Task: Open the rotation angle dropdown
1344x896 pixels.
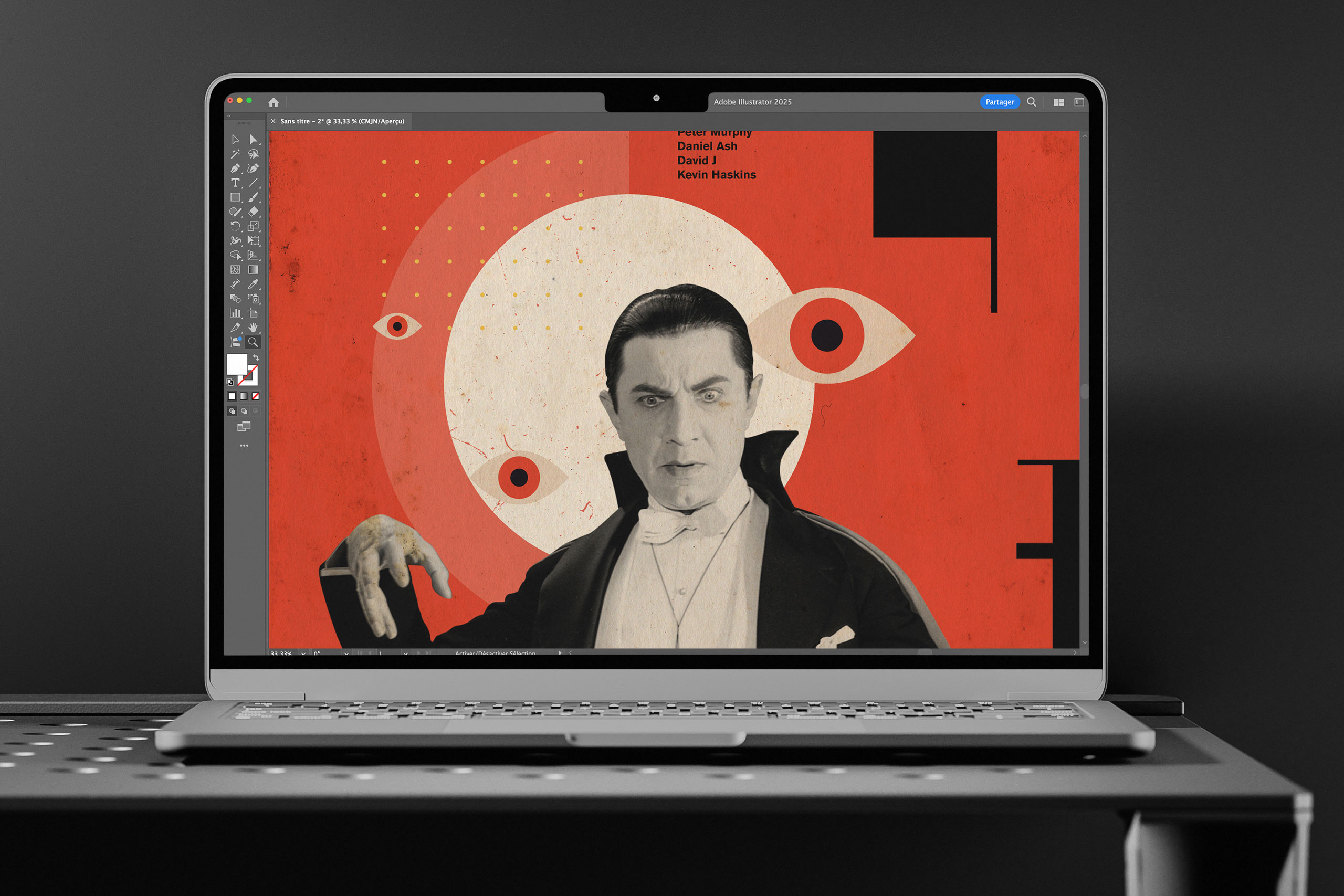Action: pyautogui.click(x=346, y=653)
